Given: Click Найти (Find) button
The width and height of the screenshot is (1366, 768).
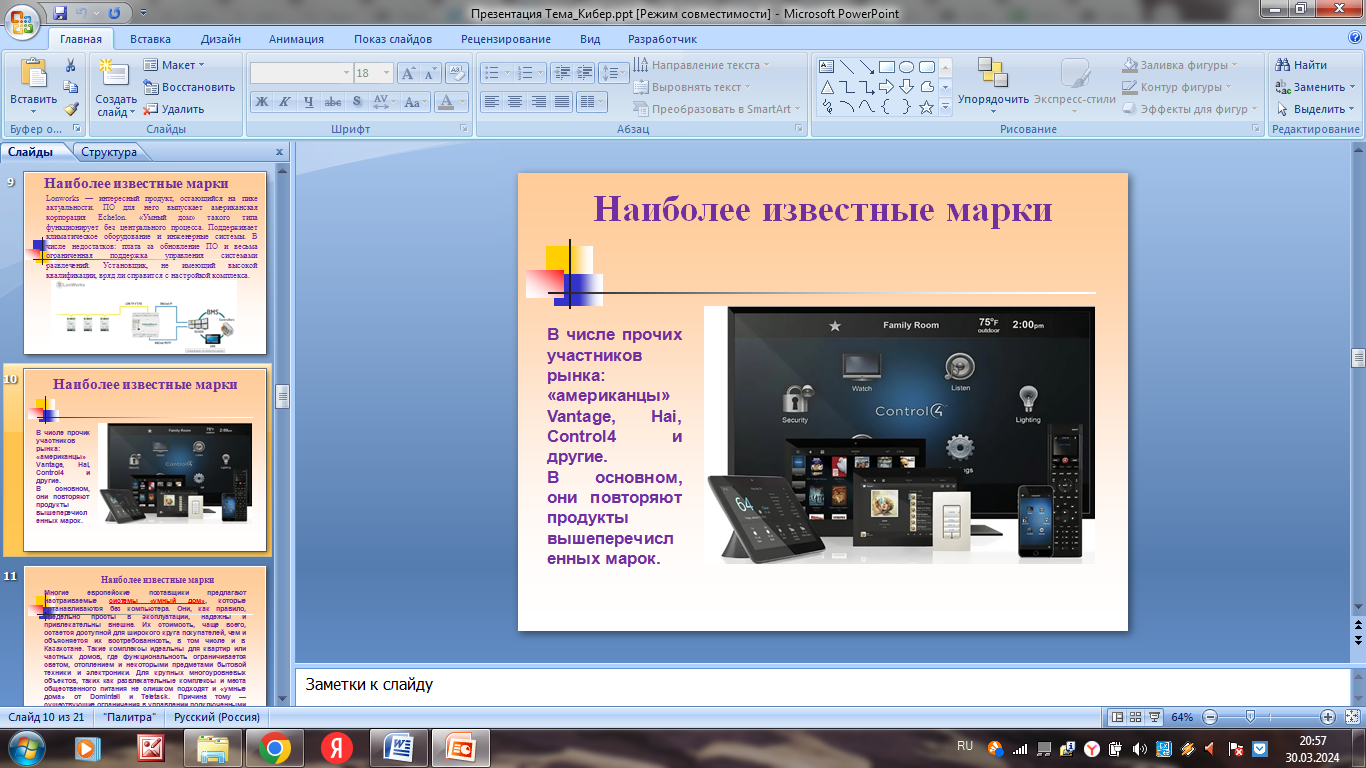Looking at the screenshot, I should click(1301, 65).
